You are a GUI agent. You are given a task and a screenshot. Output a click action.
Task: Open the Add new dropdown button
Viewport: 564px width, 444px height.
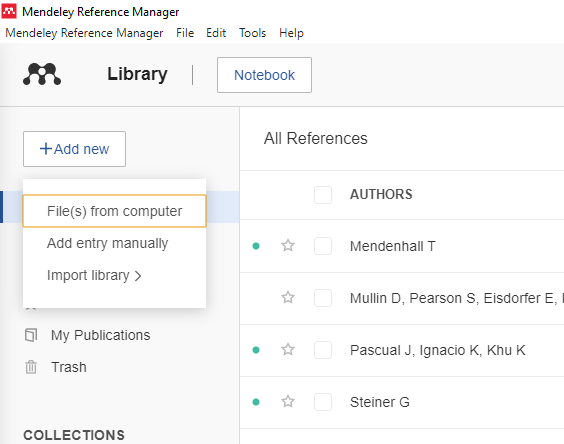tap(74, 149)
